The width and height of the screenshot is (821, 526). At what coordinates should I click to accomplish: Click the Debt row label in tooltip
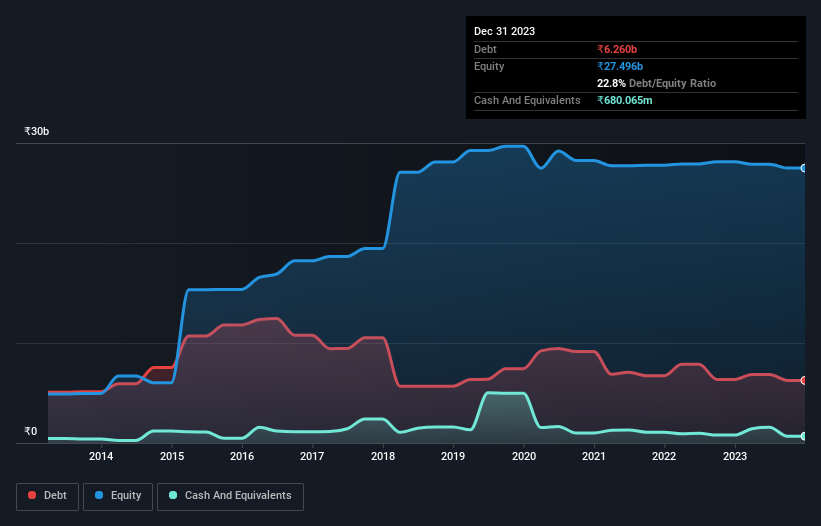click(485, 49)
